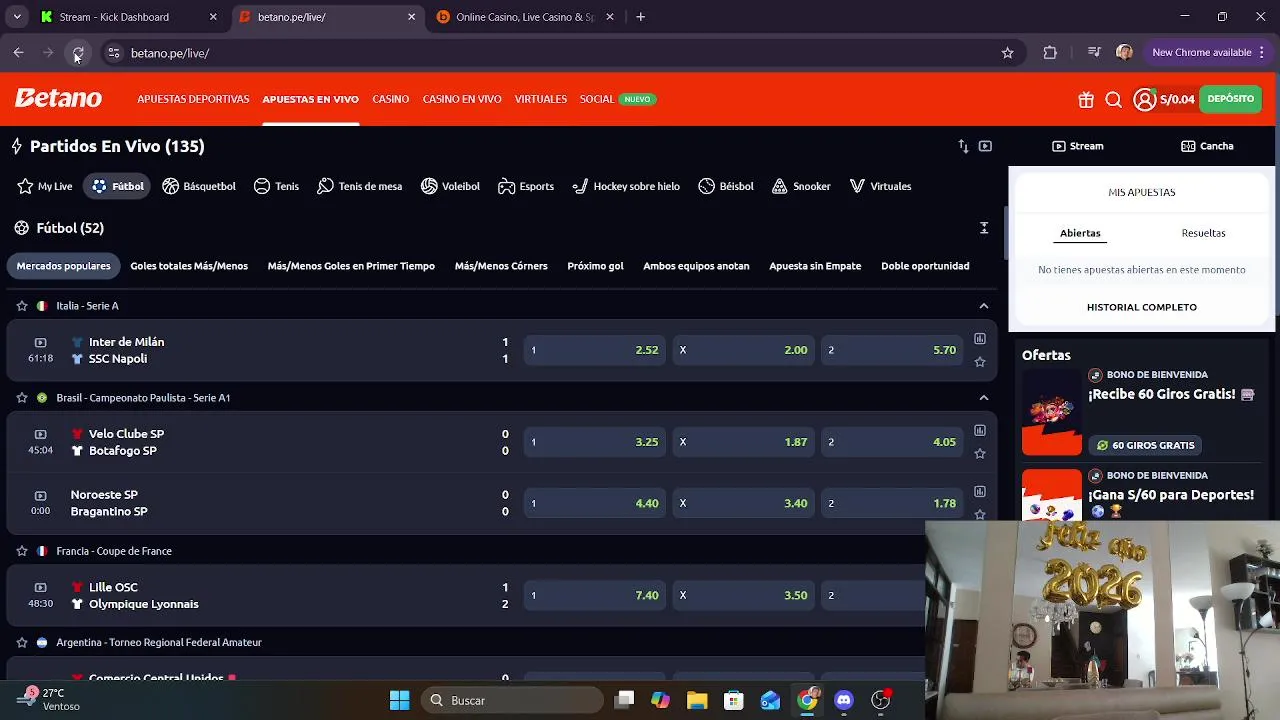This screenshot has width=1280, height=720.
Task: Favorite Argentina Torneo Regional Federal Amateur star
Action: point(21,642)
